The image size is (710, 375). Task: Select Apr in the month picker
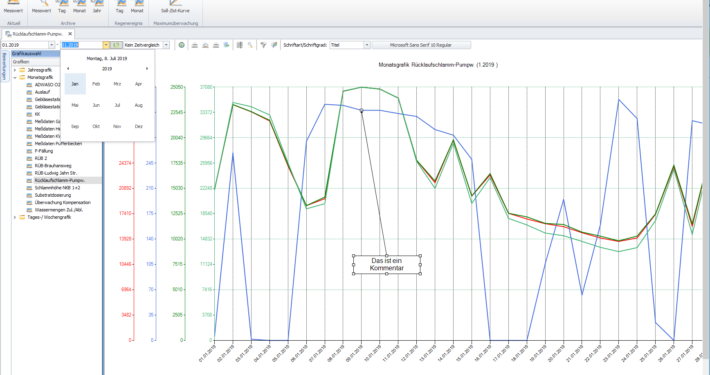(139, 84)
